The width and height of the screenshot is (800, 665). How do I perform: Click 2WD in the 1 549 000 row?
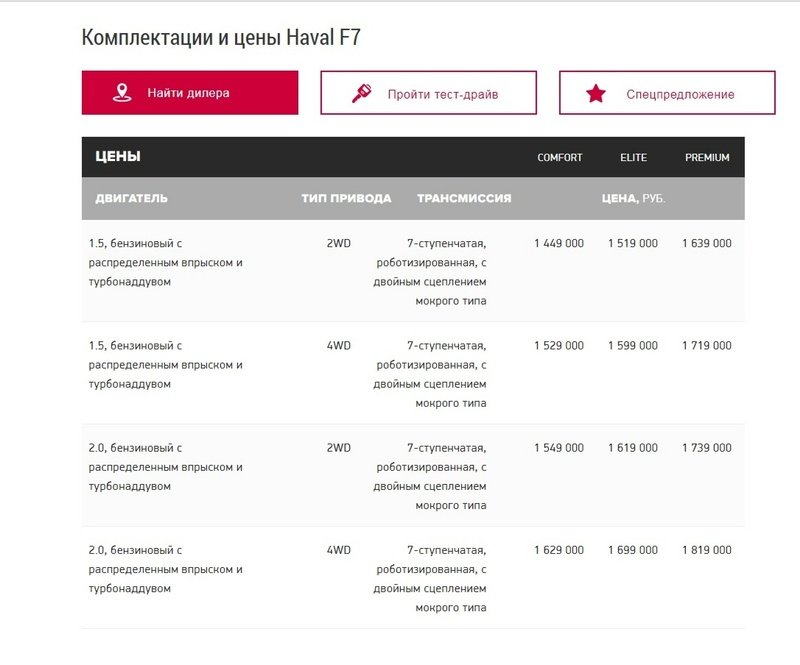[339, 448]
